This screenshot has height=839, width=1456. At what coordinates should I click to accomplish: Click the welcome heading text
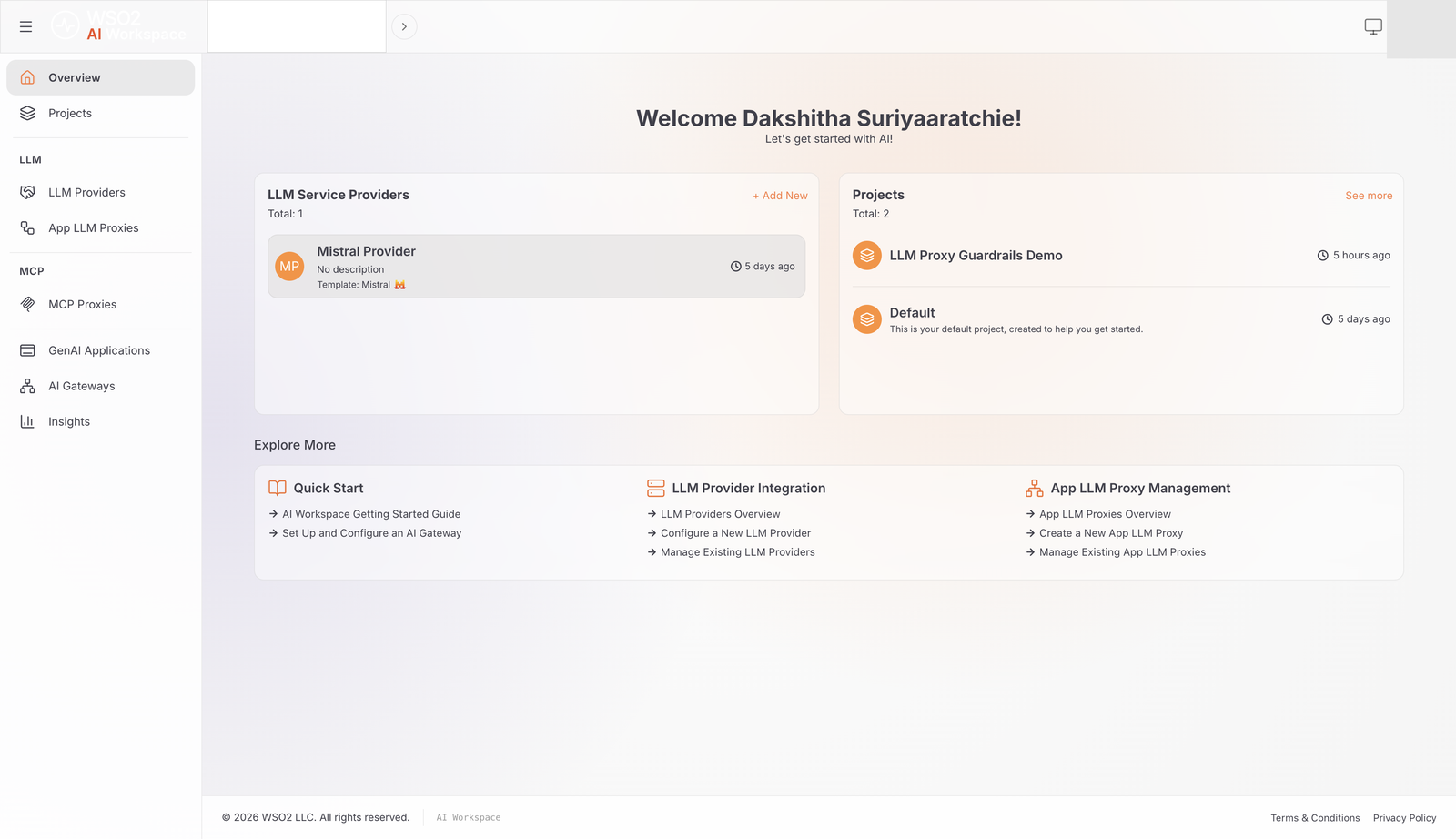pyautogui.click(x=828, y=118)
